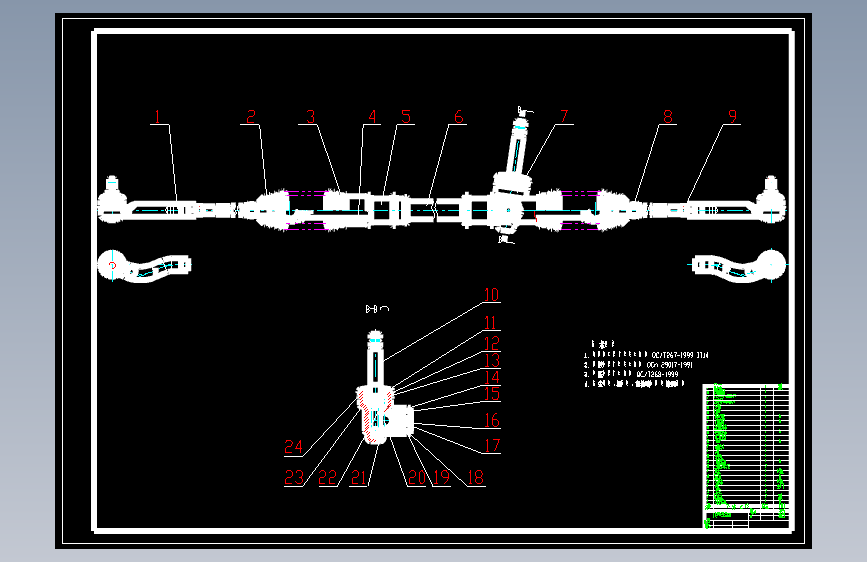Select part number 17 label
867x562 pixels.
click(492, 445)
